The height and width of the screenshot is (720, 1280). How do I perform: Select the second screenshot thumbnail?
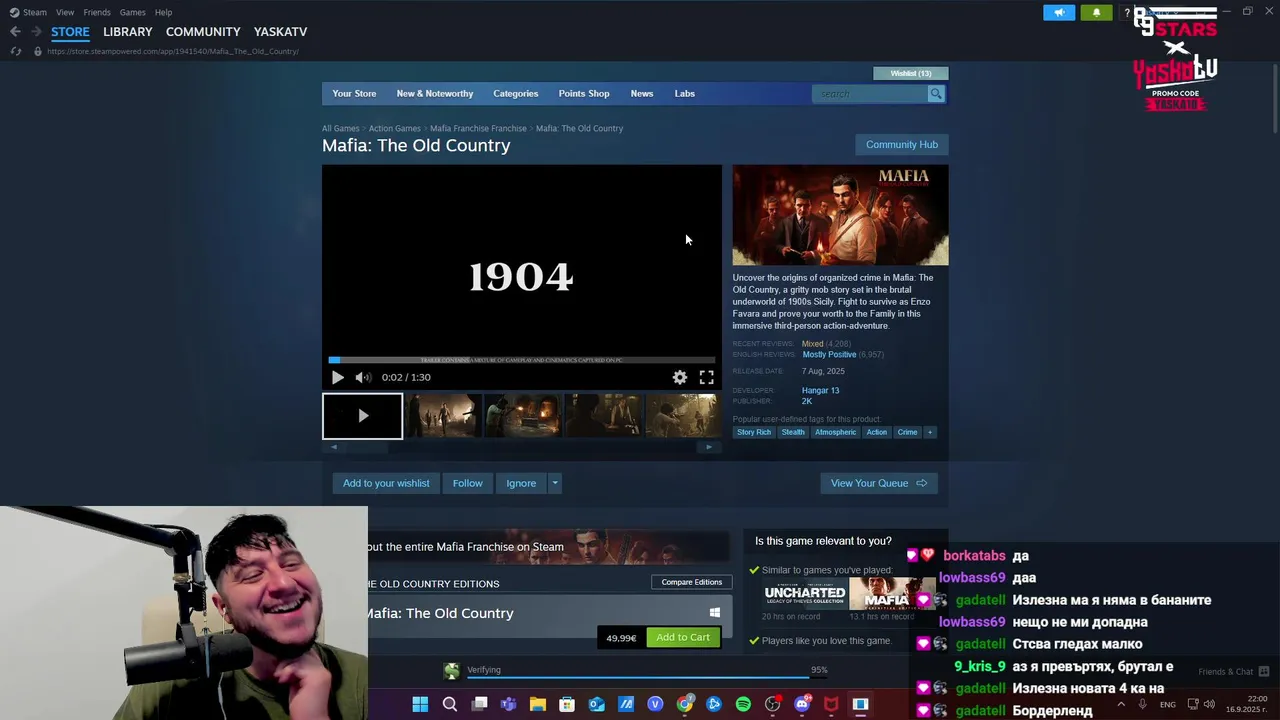point(442,416)
